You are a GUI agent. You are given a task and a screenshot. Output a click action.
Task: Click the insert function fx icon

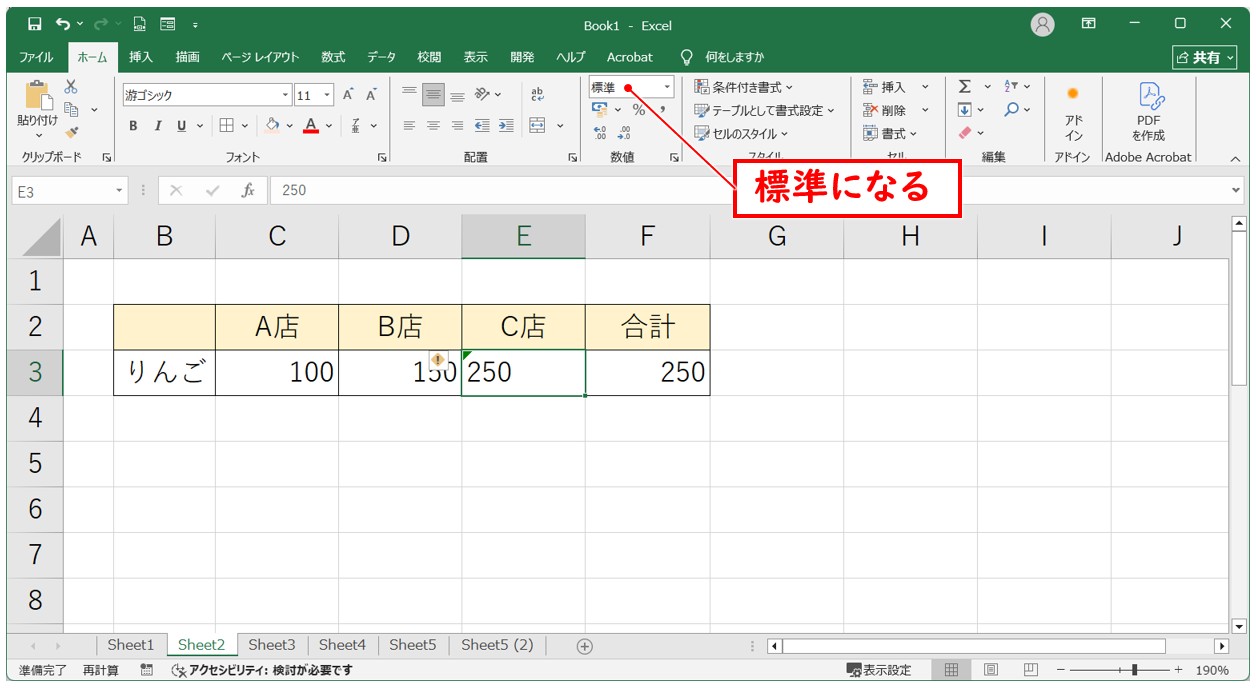pos(248,191)
